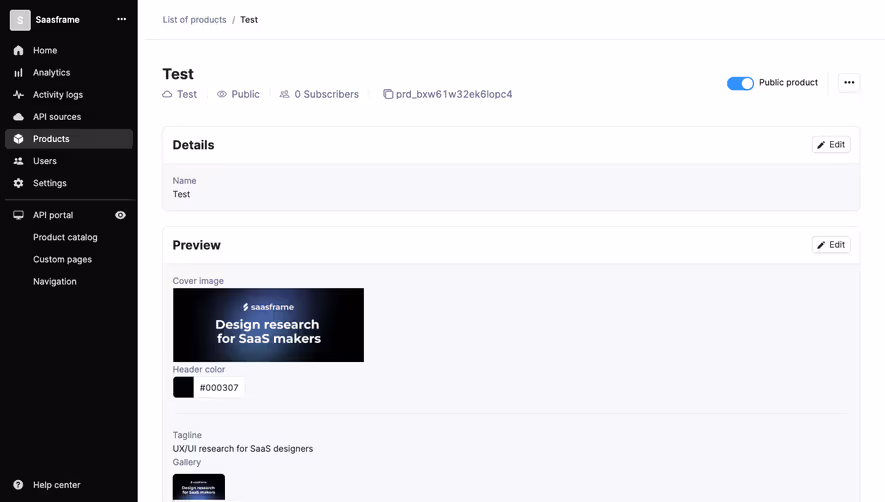The image size is (885, 502).
Task: Click the #000307 hex color value
Action: click(219, 387)
